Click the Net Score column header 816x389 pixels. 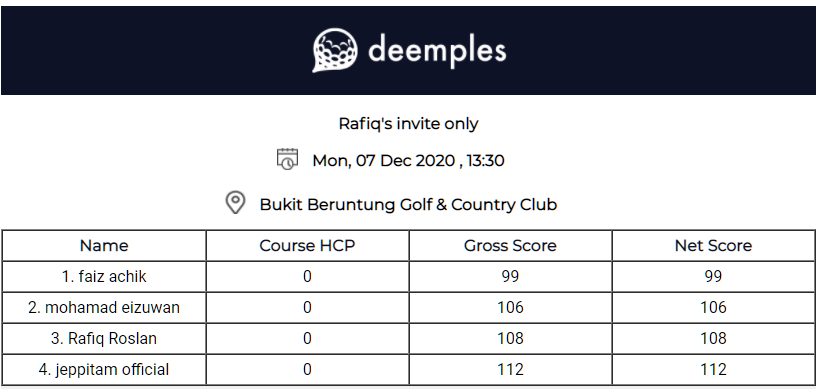[x=713, y=246]
